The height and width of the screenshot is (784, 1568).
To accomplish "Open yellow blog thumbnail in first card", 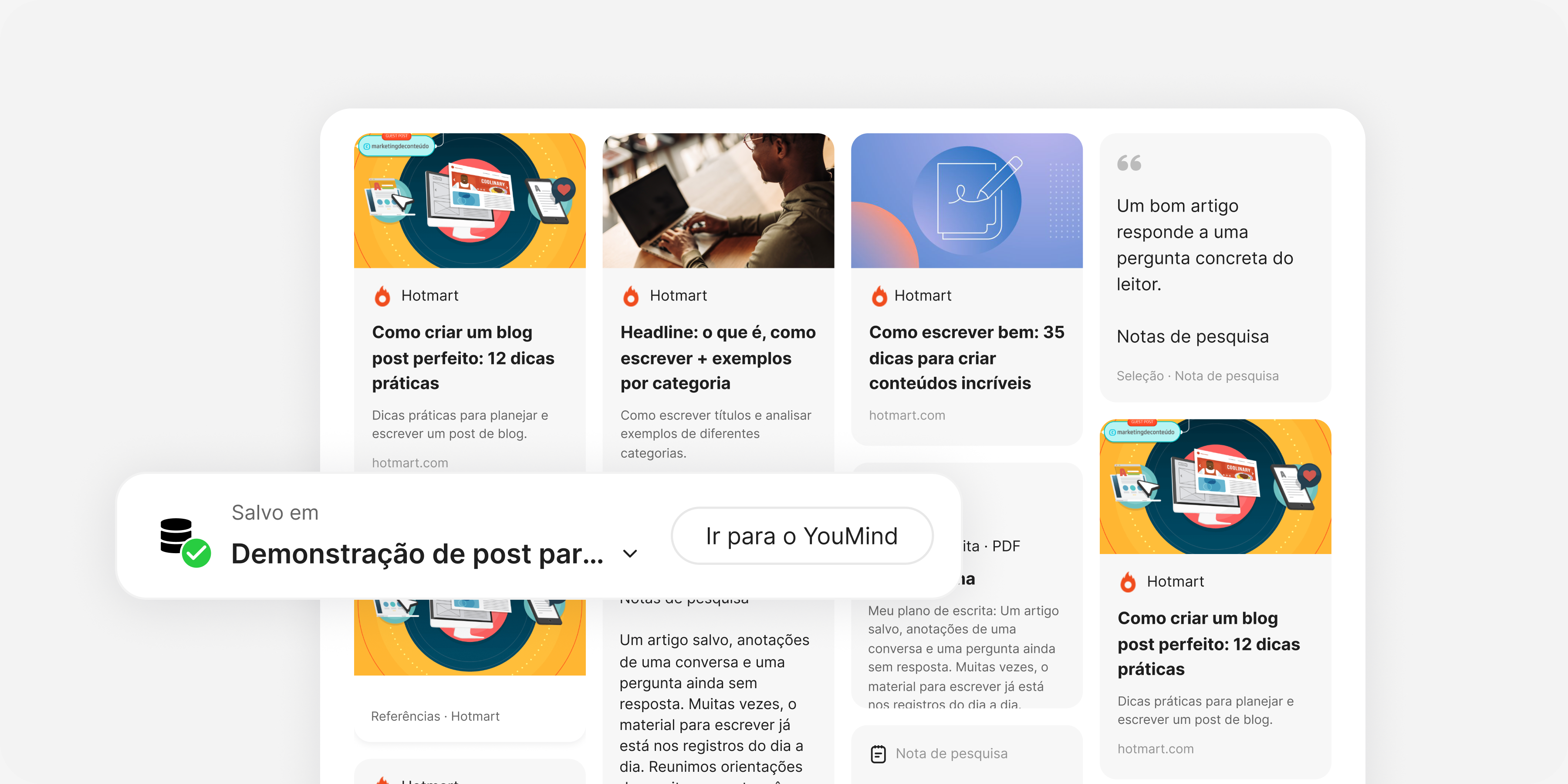I will click(469, 200).
